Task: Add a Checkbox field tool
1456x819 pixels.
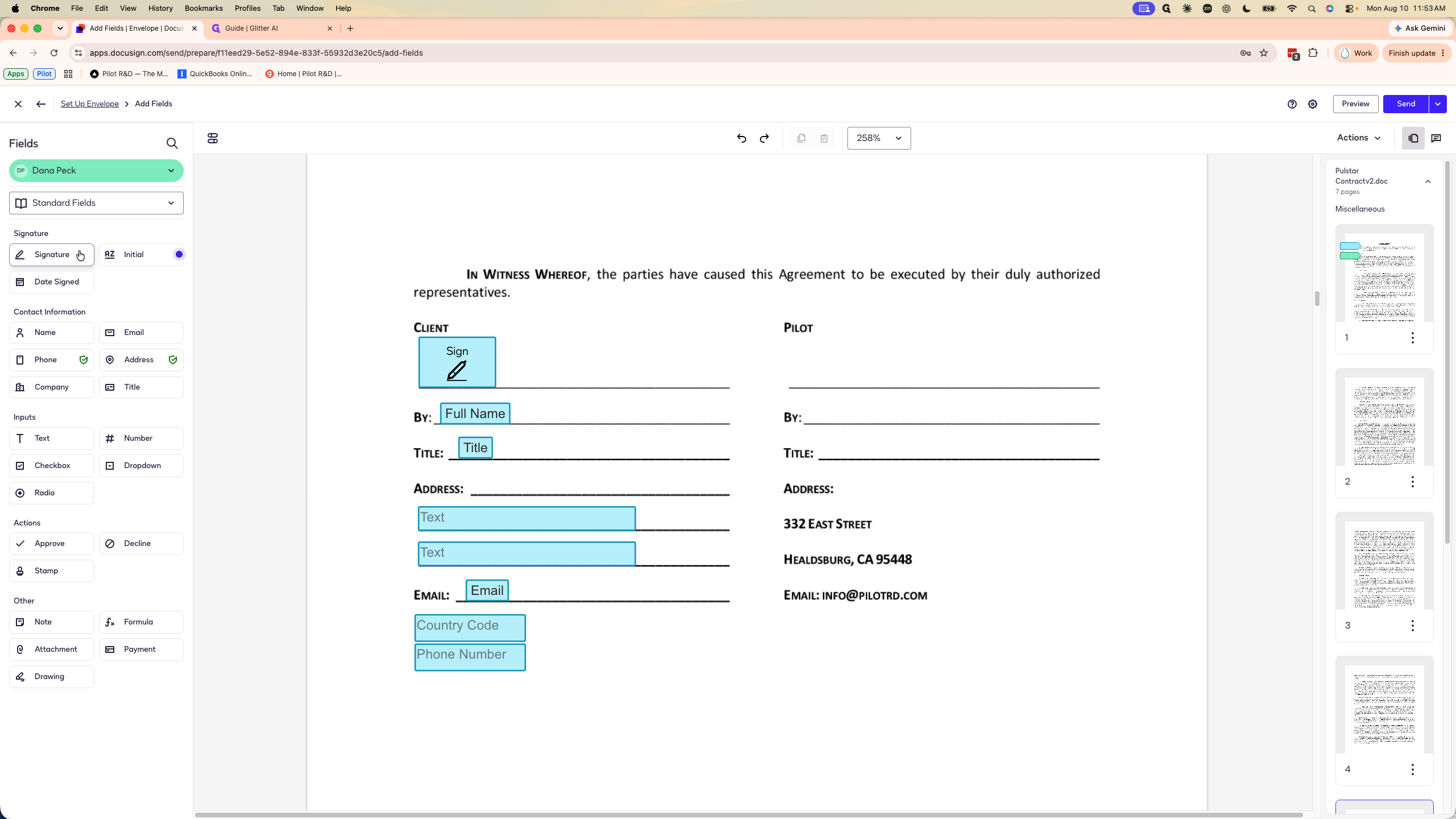Action: [x=52, y=465]
